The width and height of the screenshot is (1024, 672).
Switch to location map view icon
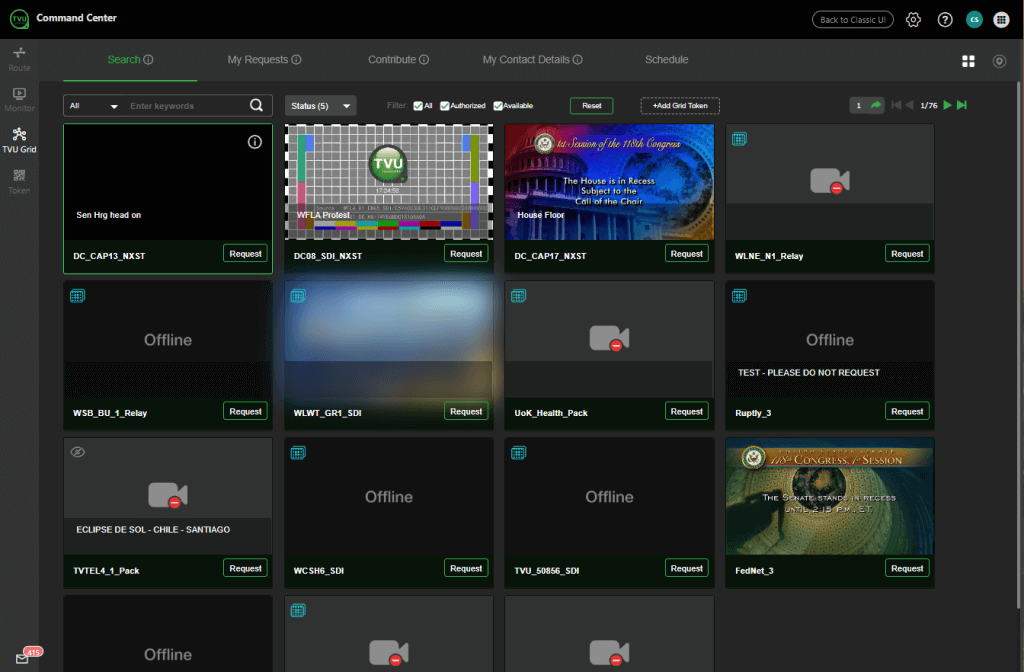[999, 61]
